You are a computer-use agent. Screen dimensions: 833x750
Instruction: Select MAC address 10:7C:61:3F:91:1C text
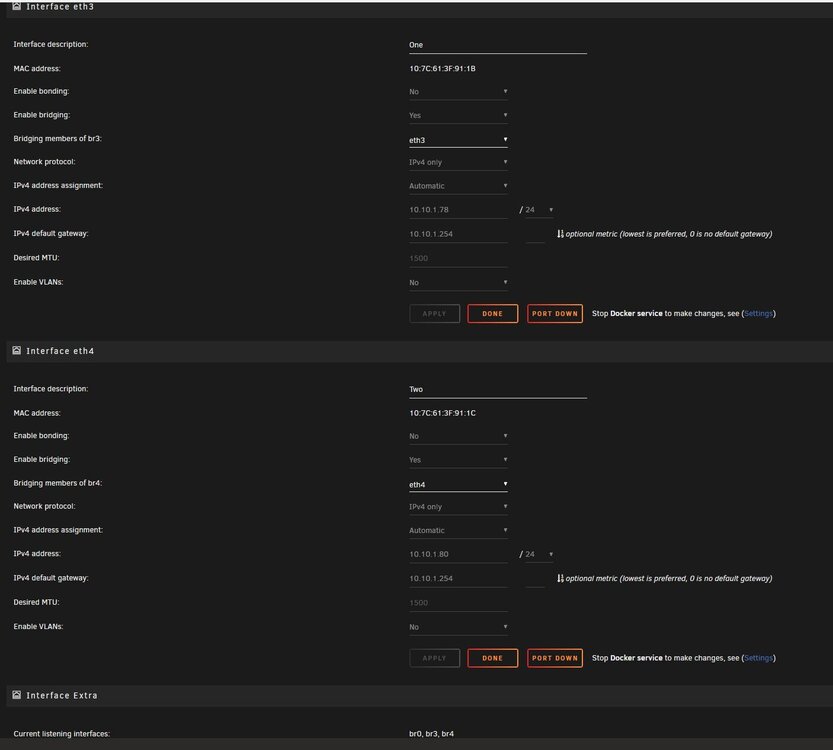pyautogui.click(x=442, y=413)
